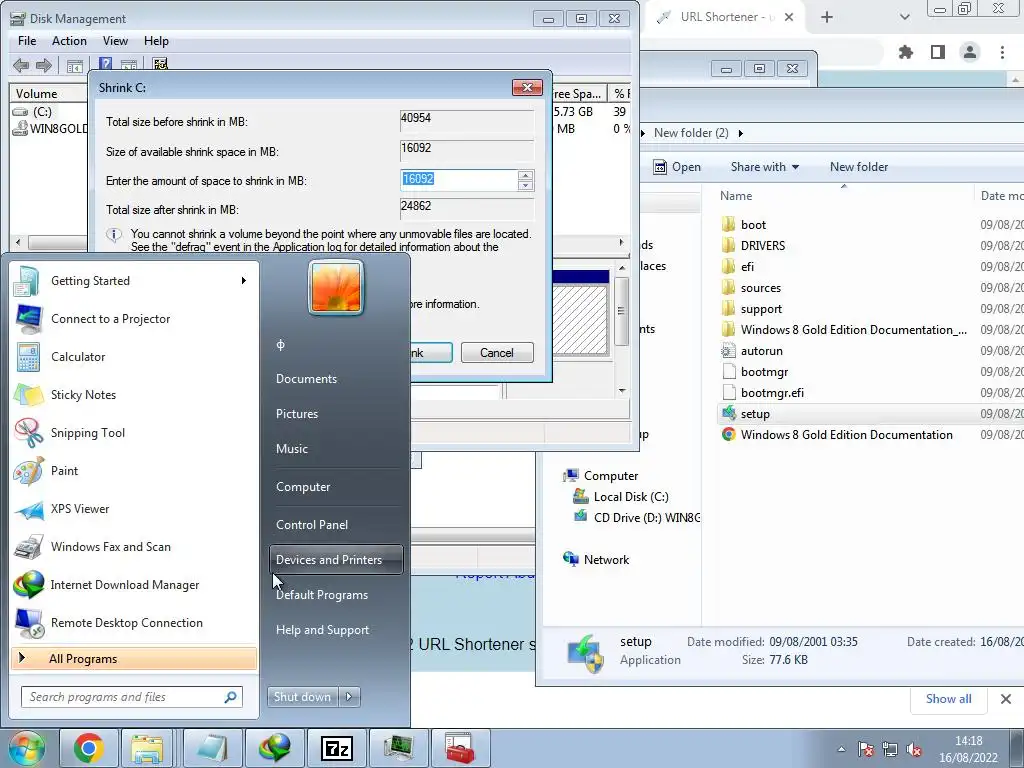
Task: Click the blue Help icon in Disk Management
Action: click(x=105, y=64)
